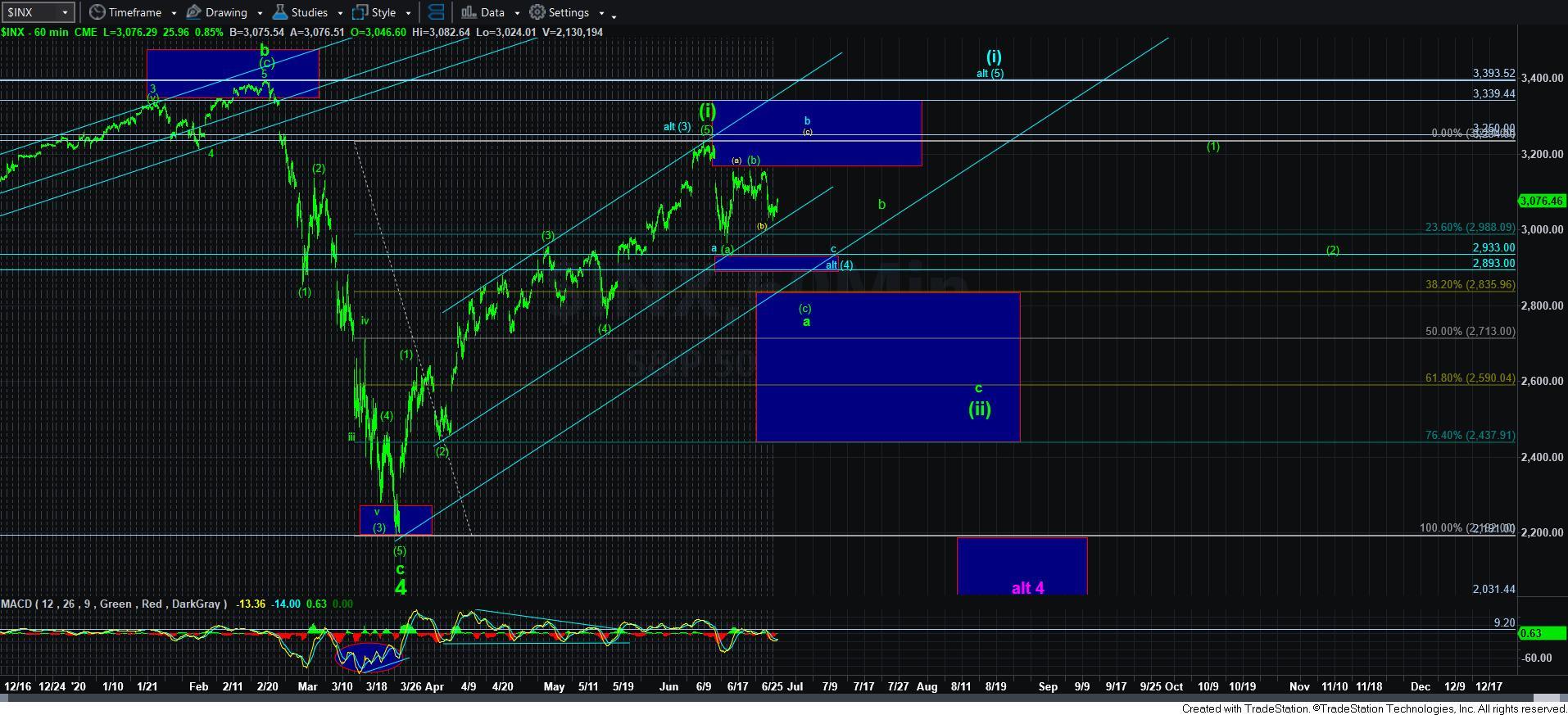
Task: Click the blue stacked-panels layout icon
Action: (437, 12)
